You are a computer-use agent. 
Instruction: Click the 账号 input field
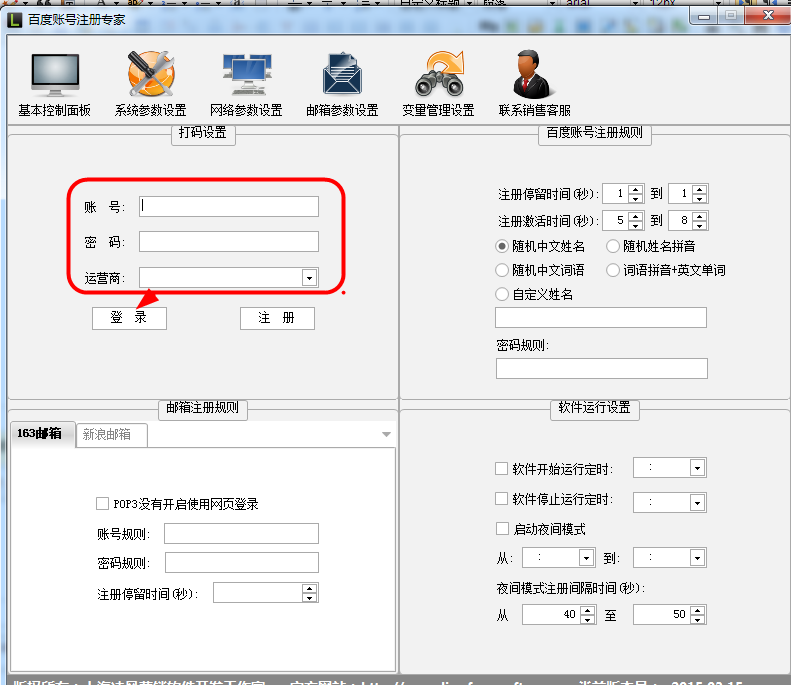pos(229,206)
